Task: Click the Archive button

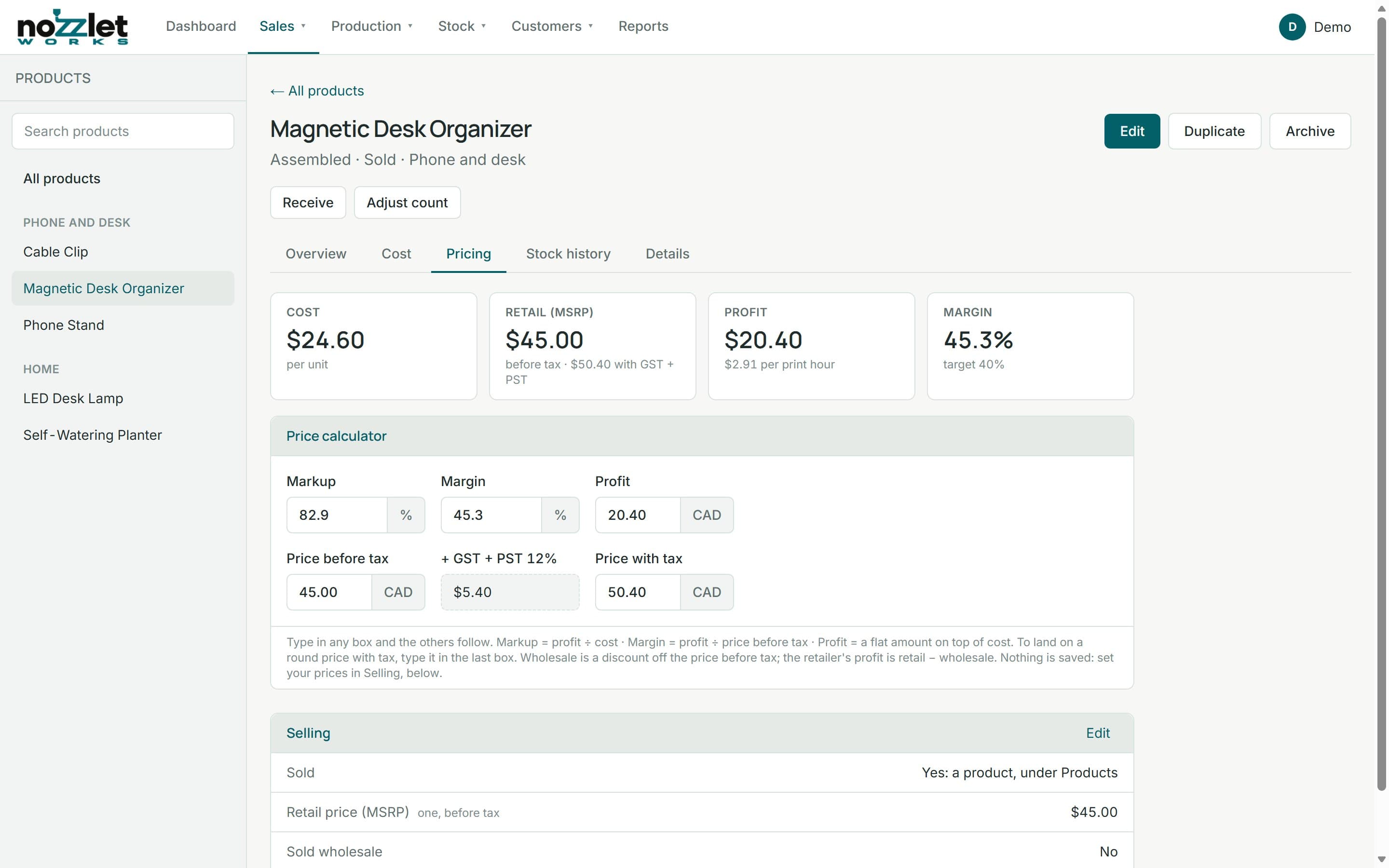Action: tap(1310, 131)
